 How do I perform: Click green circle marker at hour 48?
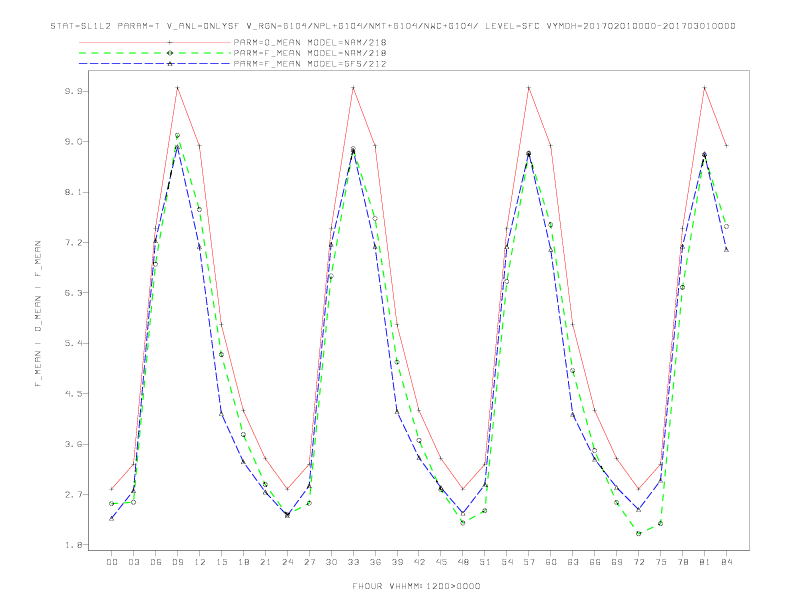click(x=463, y=523)
